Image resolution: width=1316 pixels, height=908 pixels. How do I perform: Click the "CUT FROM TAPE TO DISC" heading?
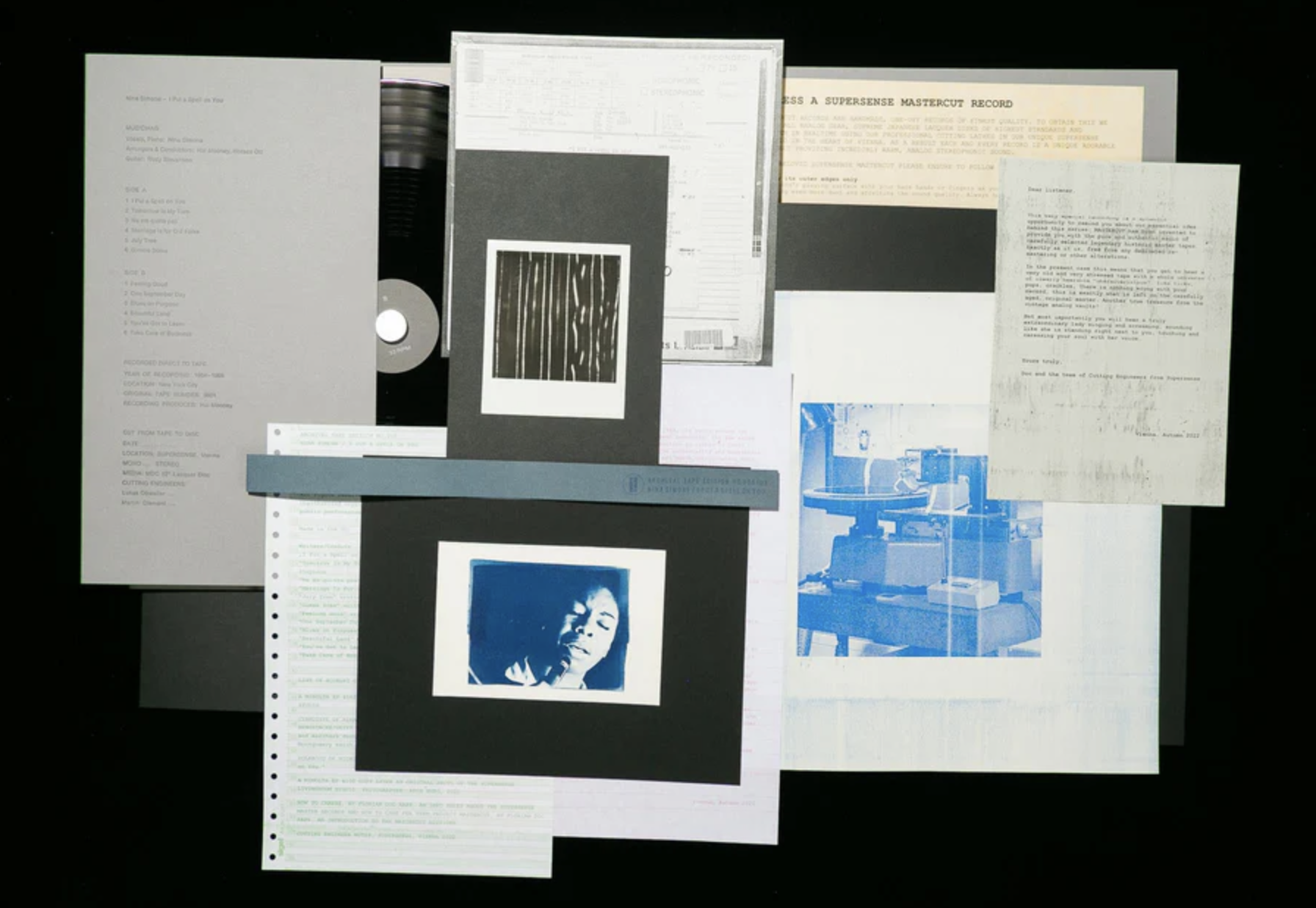[x=161, y=434]
